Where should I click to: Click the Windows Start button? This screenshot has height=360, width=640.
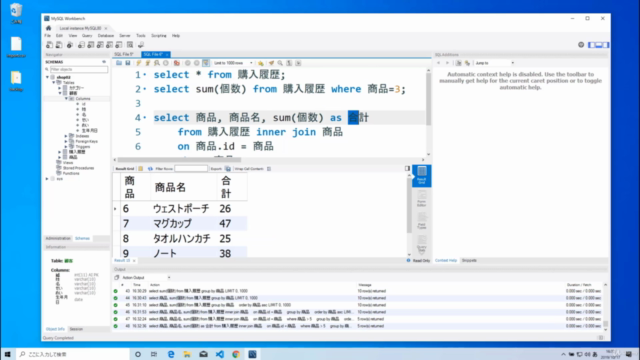[7, 354]
